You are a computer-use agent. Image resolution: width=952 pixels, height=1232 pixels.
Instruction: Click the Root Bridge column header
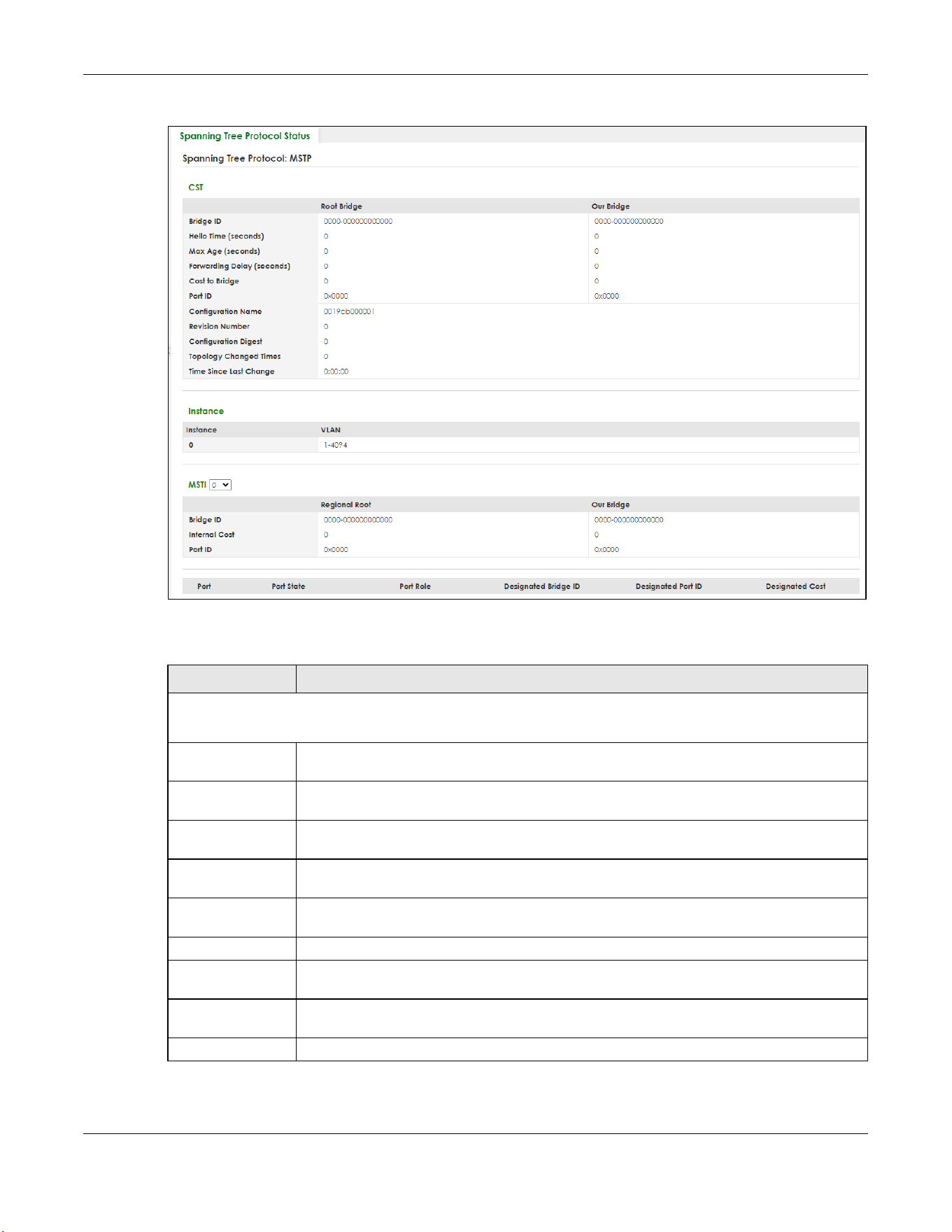tap(341, 206)
